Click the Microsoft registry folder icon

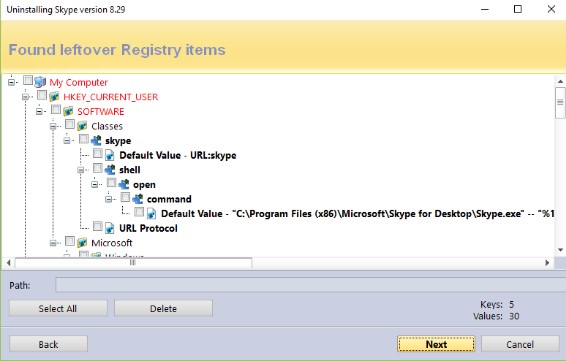tap(82, 243)
